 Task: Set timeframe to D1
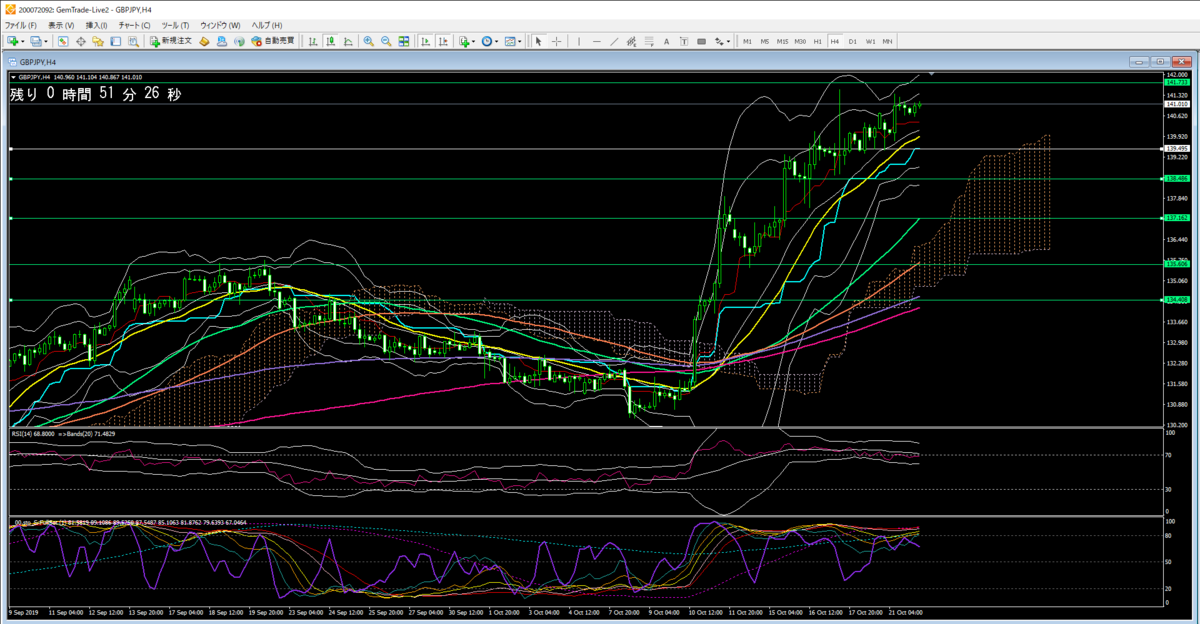pyautogui.click(x=853, y=41)
